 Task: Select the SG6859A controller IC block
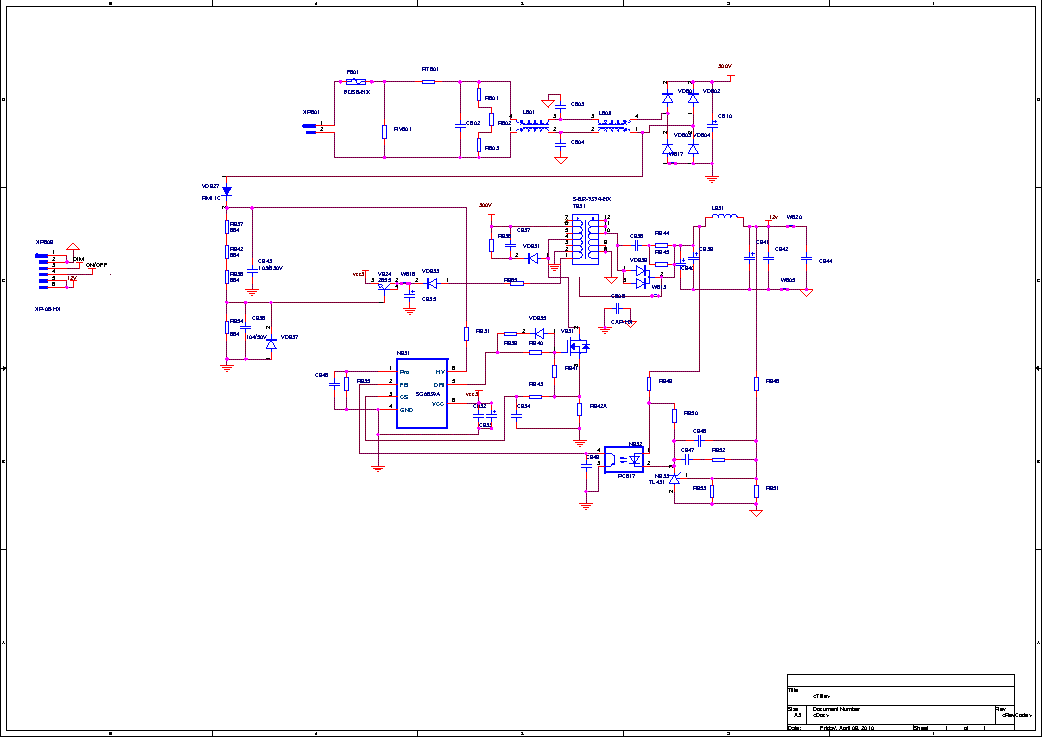pyautogui.click(x=421, y=394)
